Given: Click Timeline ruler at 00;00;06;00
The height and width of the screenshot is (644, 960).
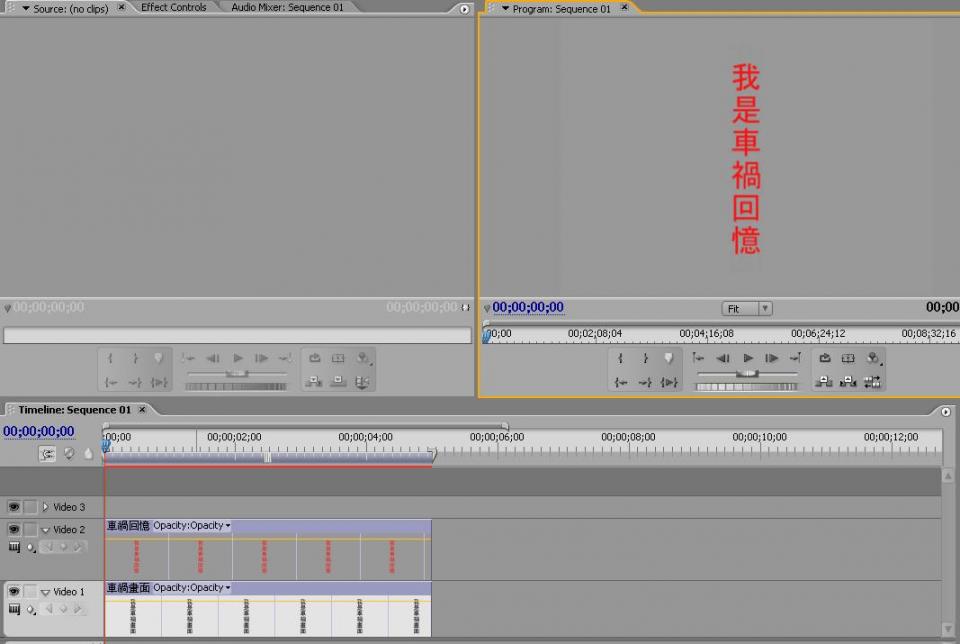Looking at the screenshot, I should [x=497, y=437].
